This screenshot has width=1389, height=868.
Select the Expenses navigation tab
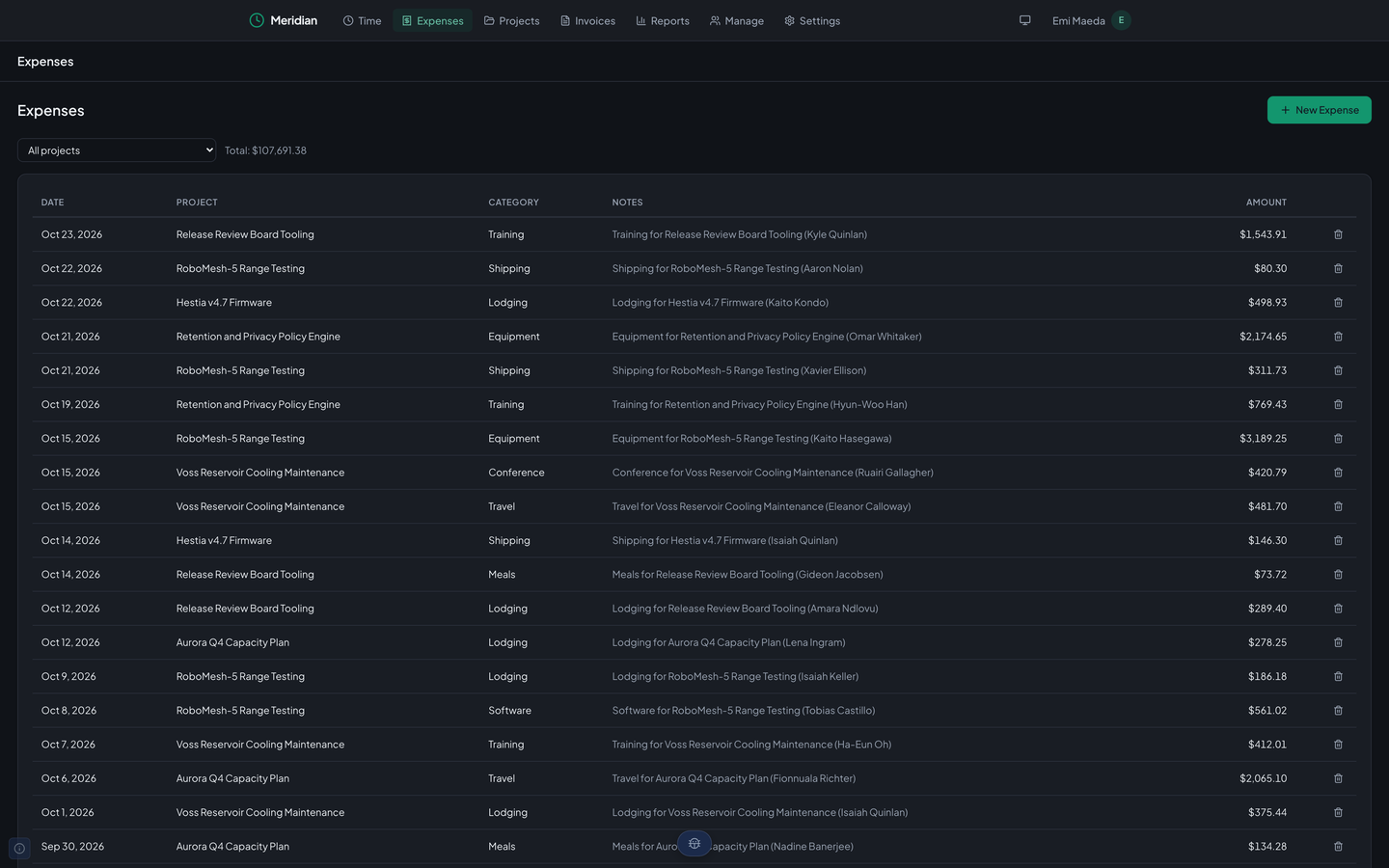(x=432, y=20)
